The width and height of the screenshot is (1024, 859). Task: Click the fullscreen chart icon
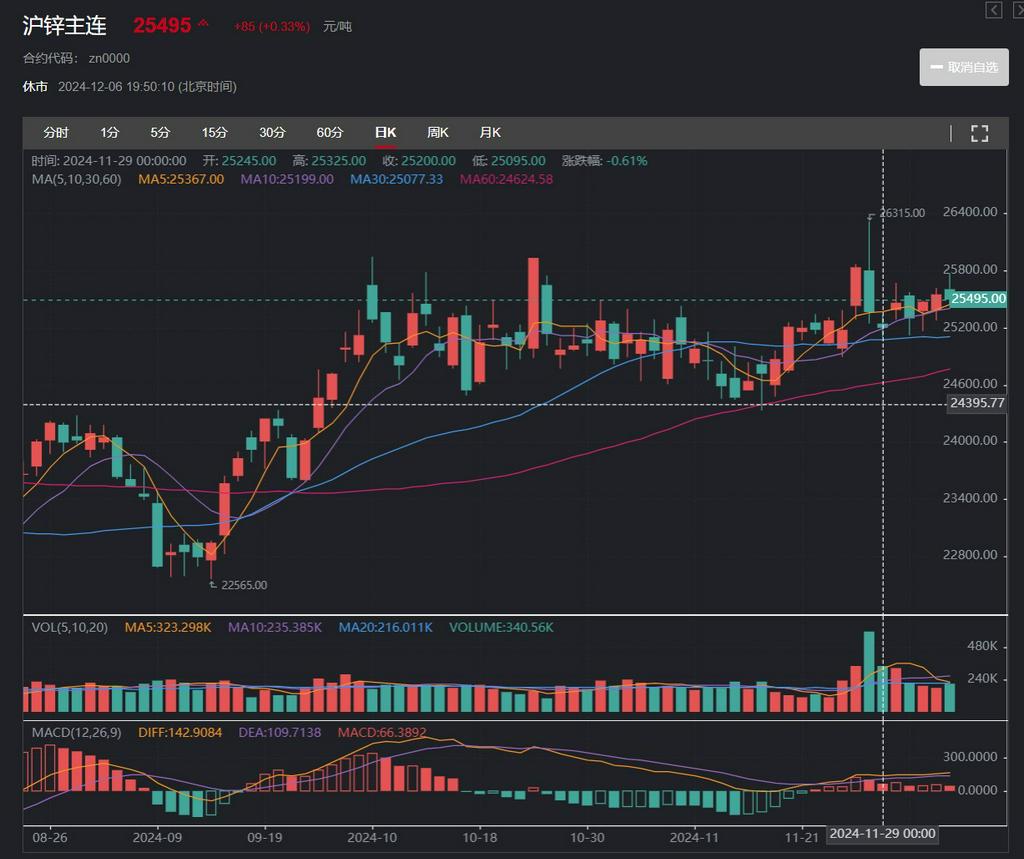click(x=980, y=133)
